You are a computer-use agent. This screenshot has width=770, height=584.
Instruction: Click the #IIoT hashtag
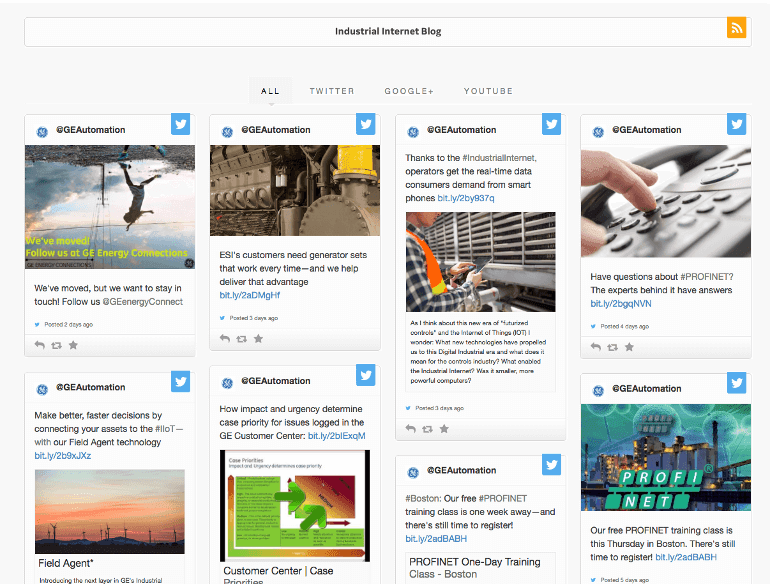tap(165, 429)
